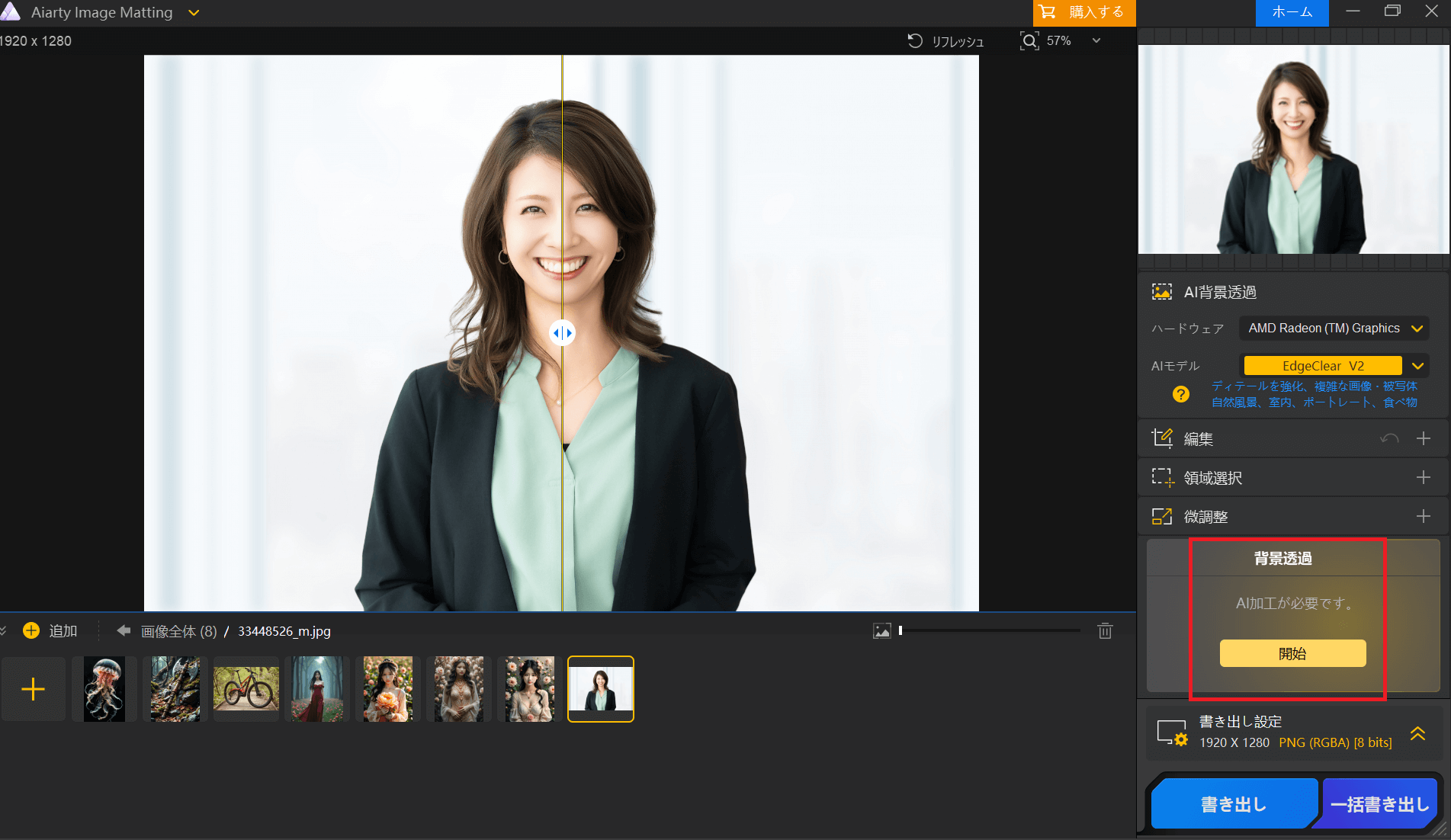The width and height of the screenshot is (1451, 840).
Task: Collapse the 書き出し設定 panel chevron
Action: point(1417,733)
